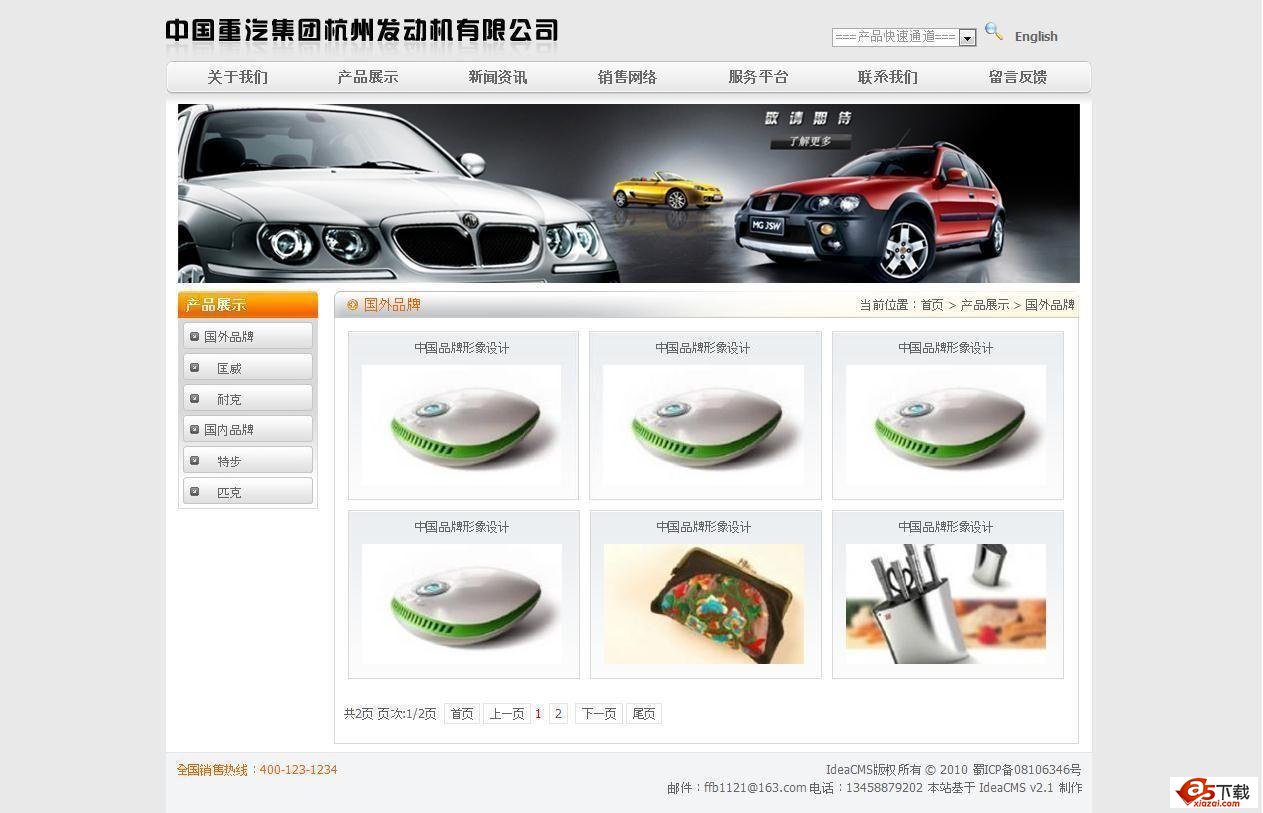Click the bullet icon next to 匡威
The image size is (1263, 813).
194,367
